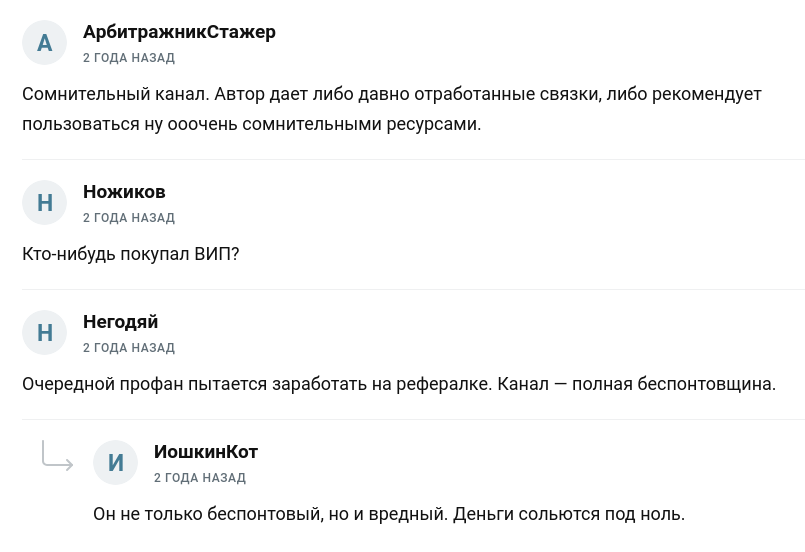Image resolution: width=805 pixels, height=552 pixels.
Task: Click АрбитражникСтажер's round avatar with letter А
Action: (x=44, y=43)
